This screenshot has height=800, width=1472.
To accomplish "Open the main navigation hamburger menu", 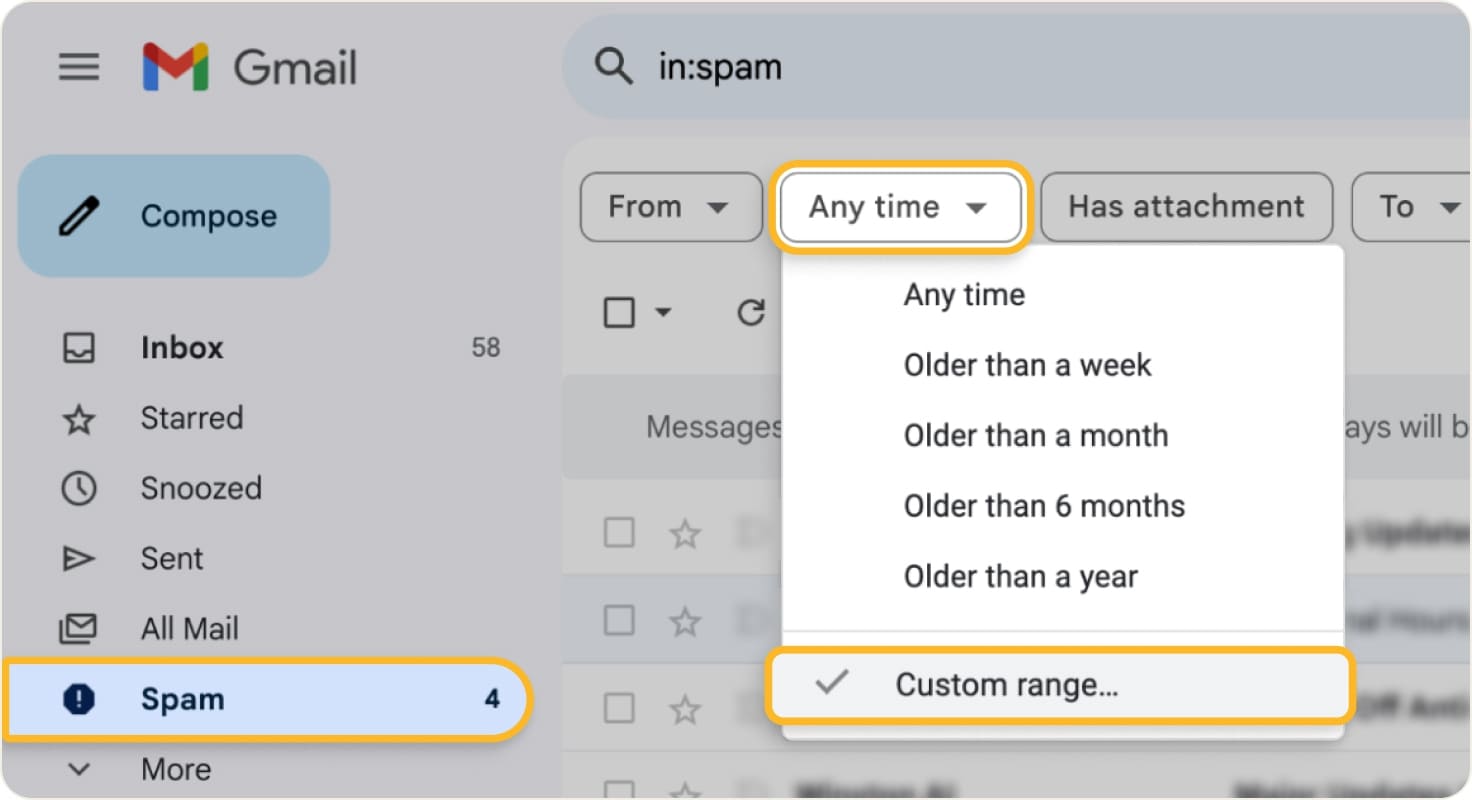I will point(80,67).
